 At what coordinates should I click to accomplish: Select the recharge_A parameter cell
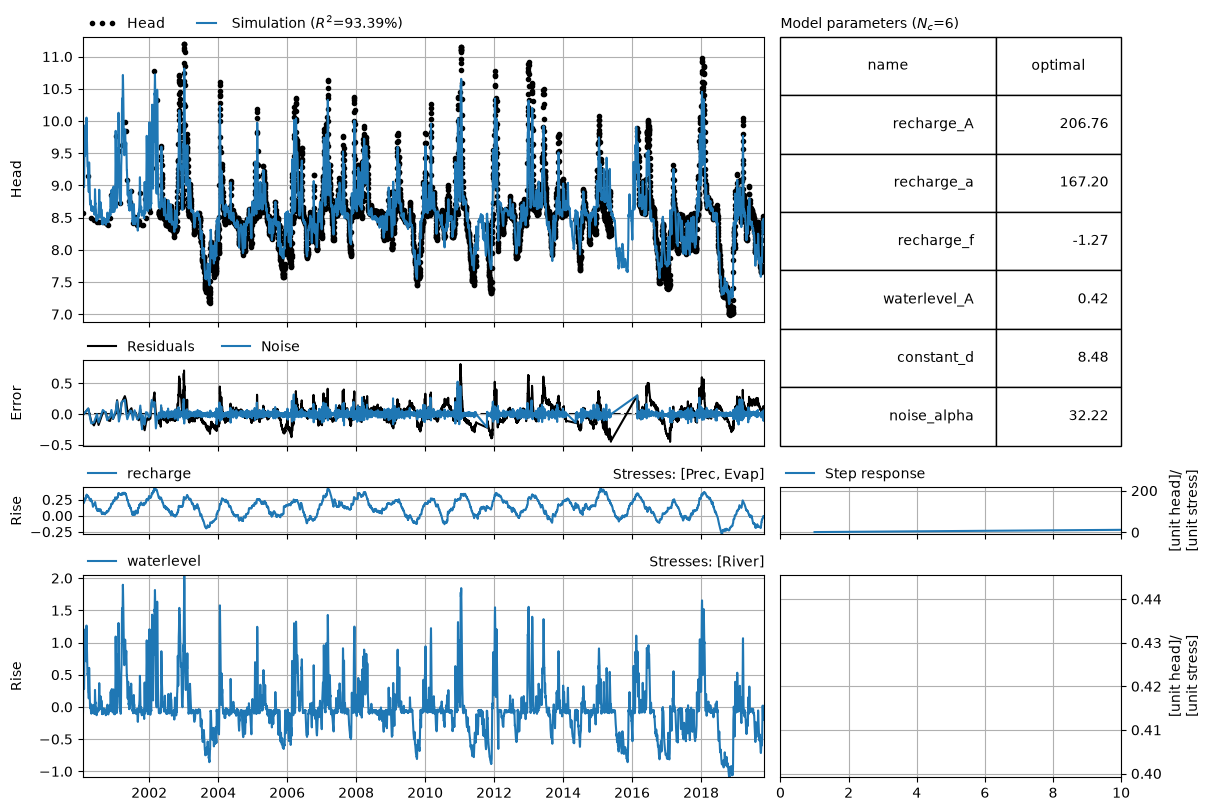click(x=888, y=124)
